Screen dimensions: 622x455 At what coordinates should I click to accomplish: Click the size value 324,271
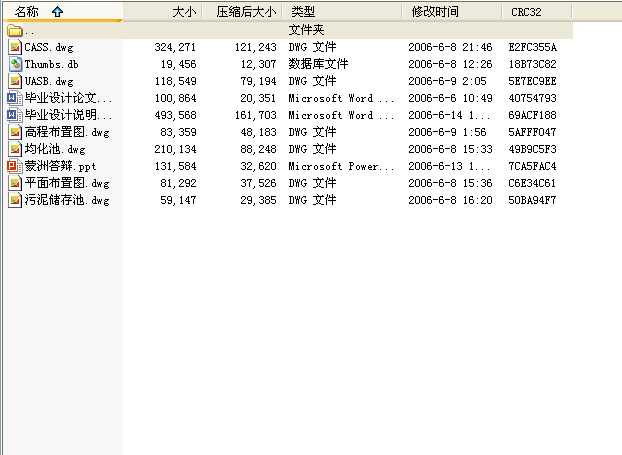[175, 48]
